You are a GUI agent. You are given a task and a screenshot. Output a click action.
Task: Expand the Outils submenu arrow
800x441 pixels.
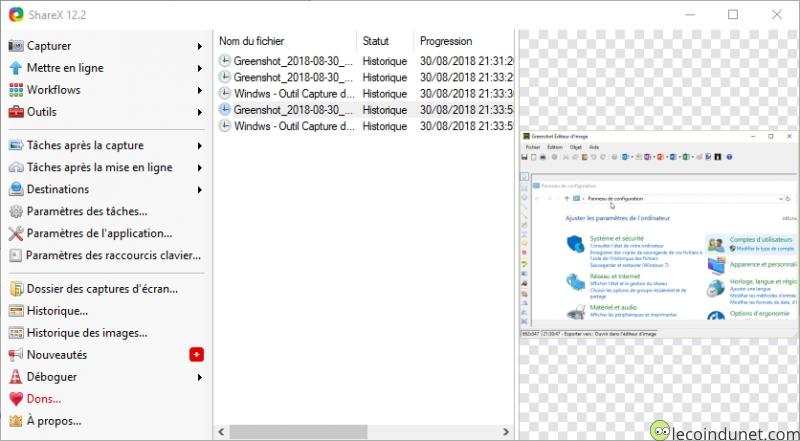click(200, 112)
